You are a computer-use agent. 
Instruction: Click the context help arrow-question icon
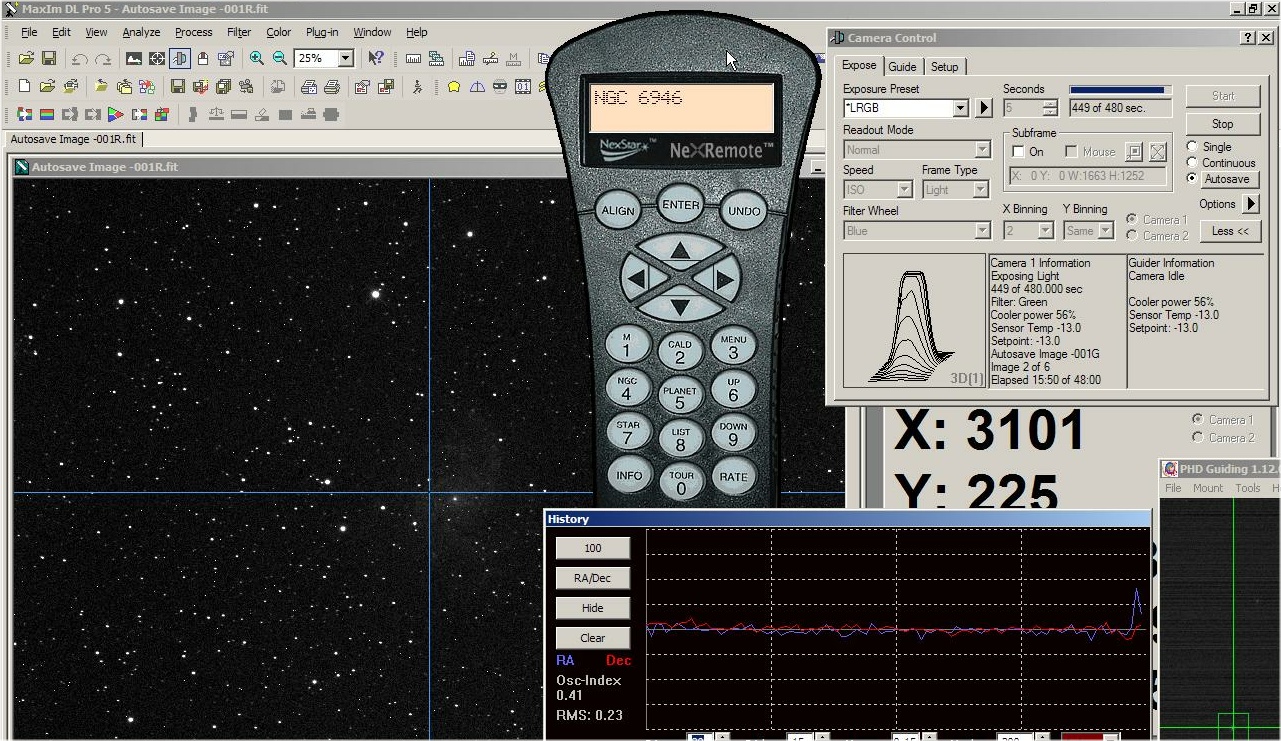[x=376, y=59]
